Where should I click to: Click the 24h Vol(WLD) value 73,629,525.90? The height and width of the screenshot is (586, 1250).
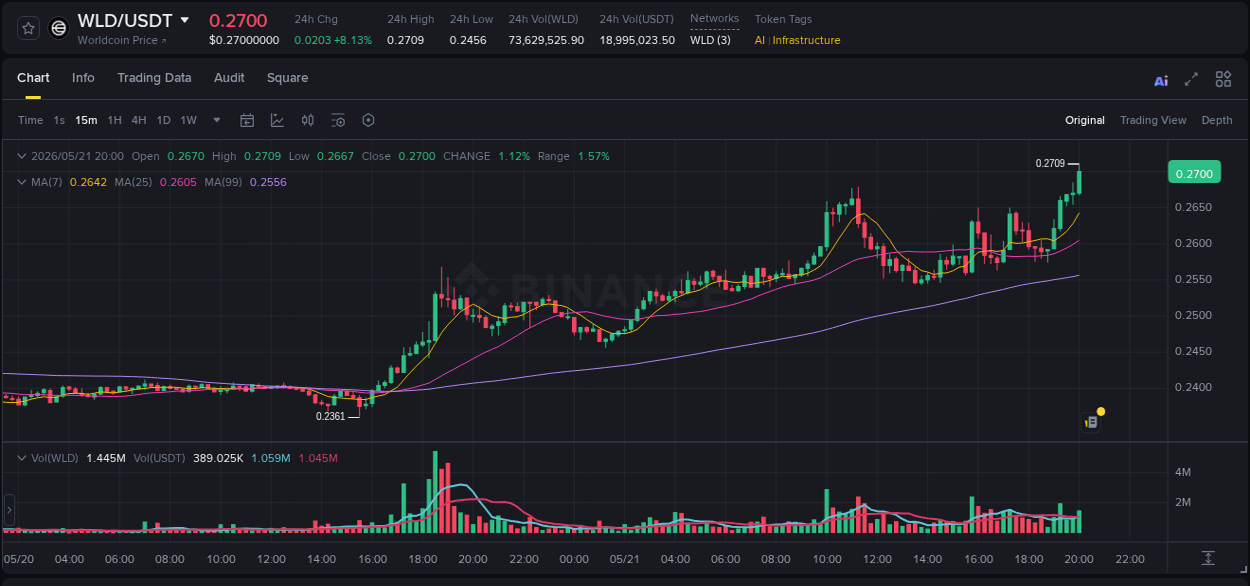(546, 40)
